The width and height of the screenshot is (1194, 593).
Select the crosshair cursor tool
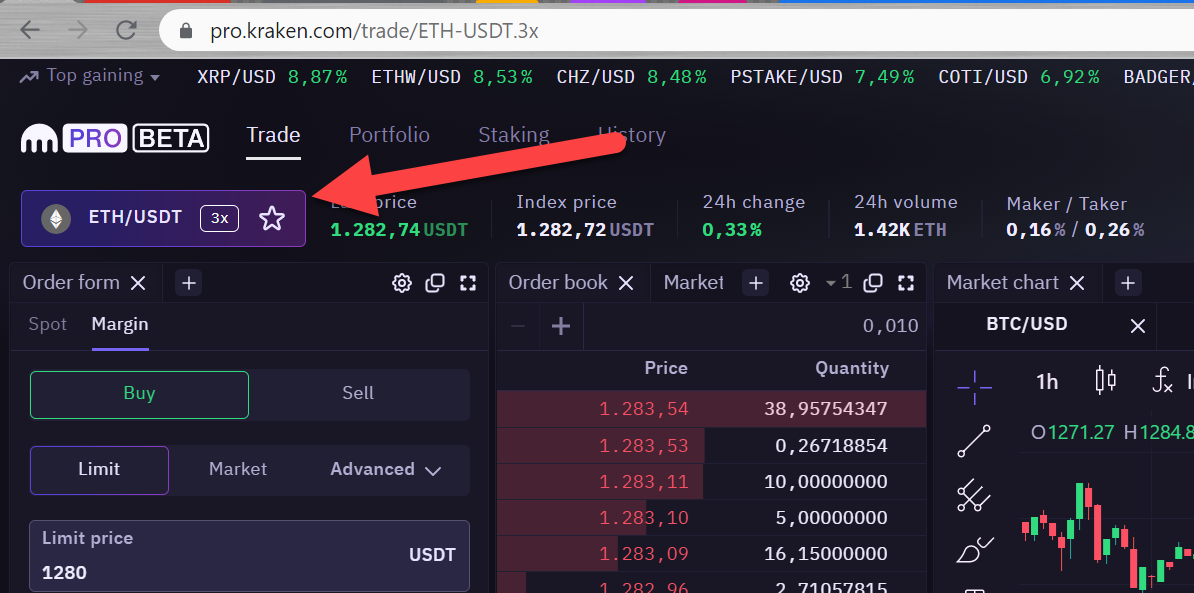tap(974, 387)
